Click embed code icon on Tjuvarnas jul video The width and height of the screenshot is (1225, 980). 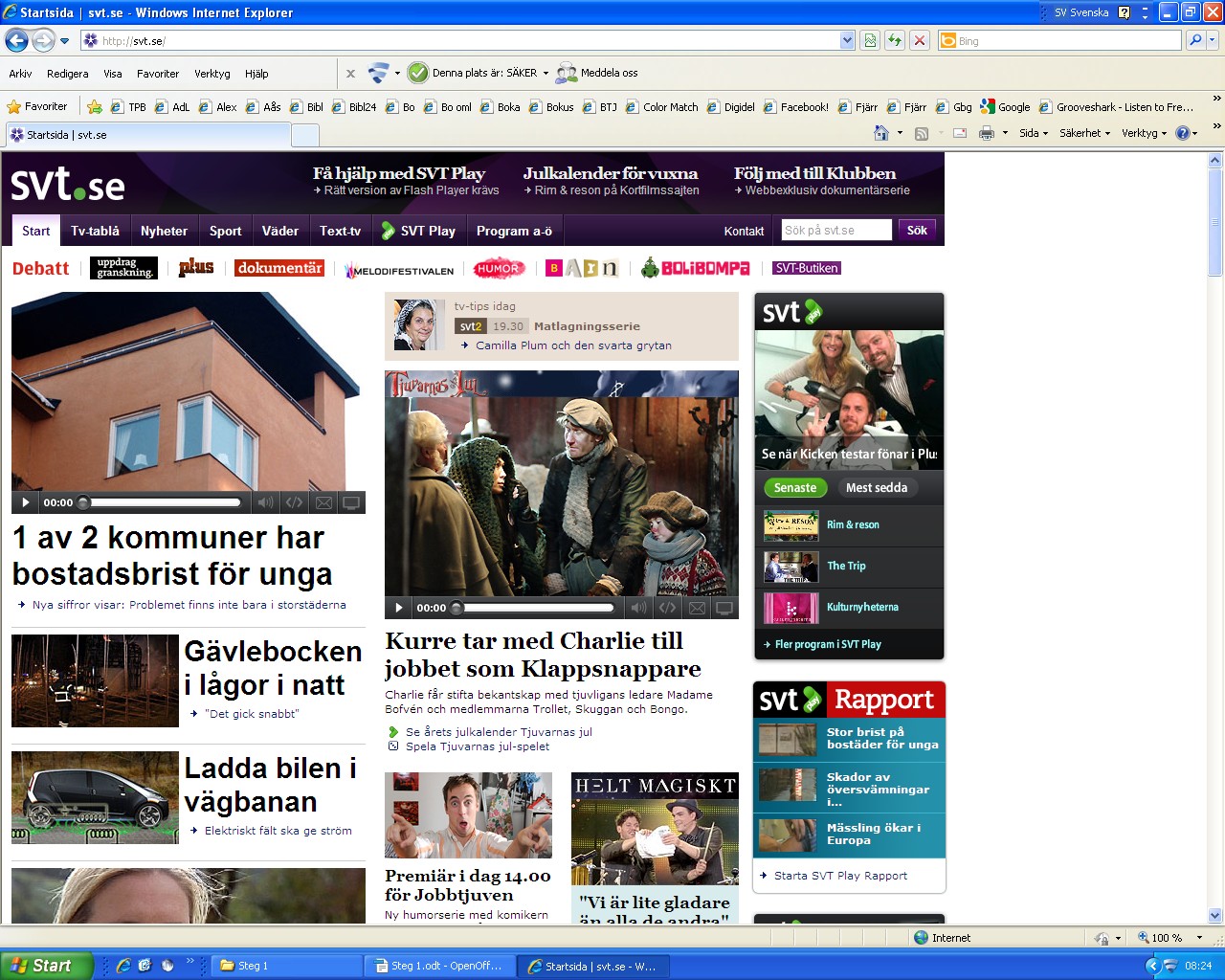point(668,608)
